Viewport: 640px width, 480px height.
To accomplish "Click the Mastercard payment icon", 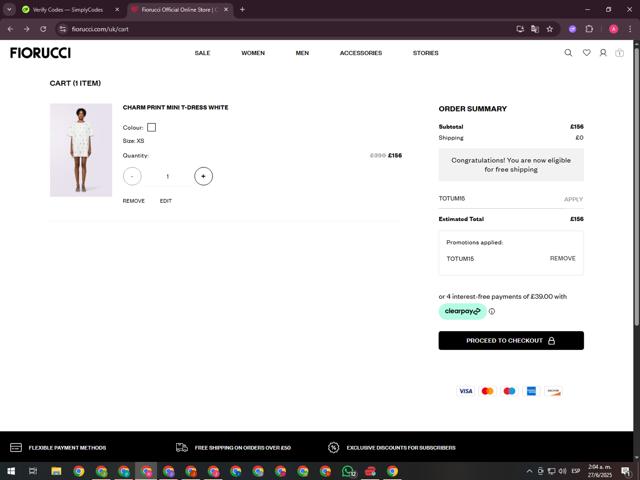I will point(487,391).
